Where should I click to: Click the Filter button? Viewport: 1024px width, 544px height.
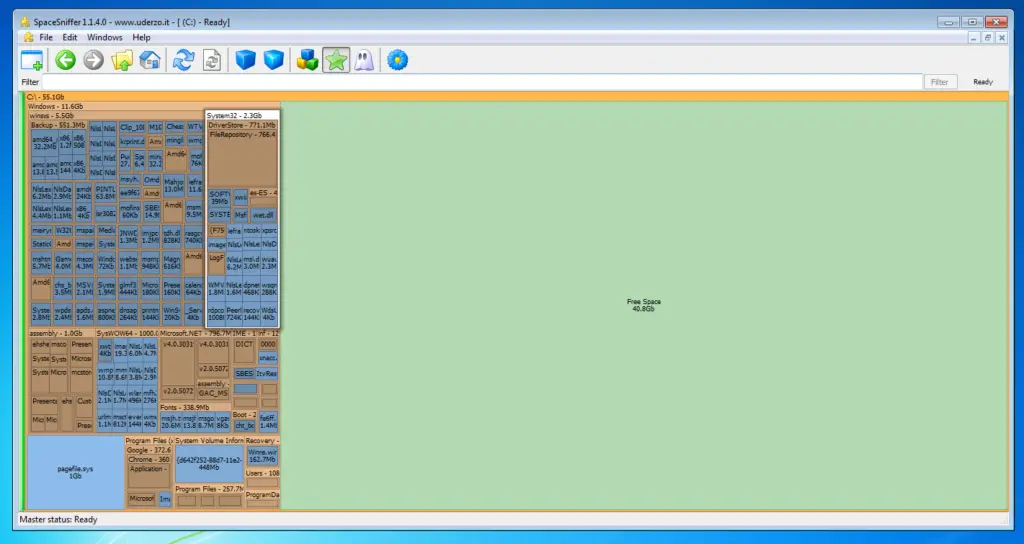(x=939, y=82)
